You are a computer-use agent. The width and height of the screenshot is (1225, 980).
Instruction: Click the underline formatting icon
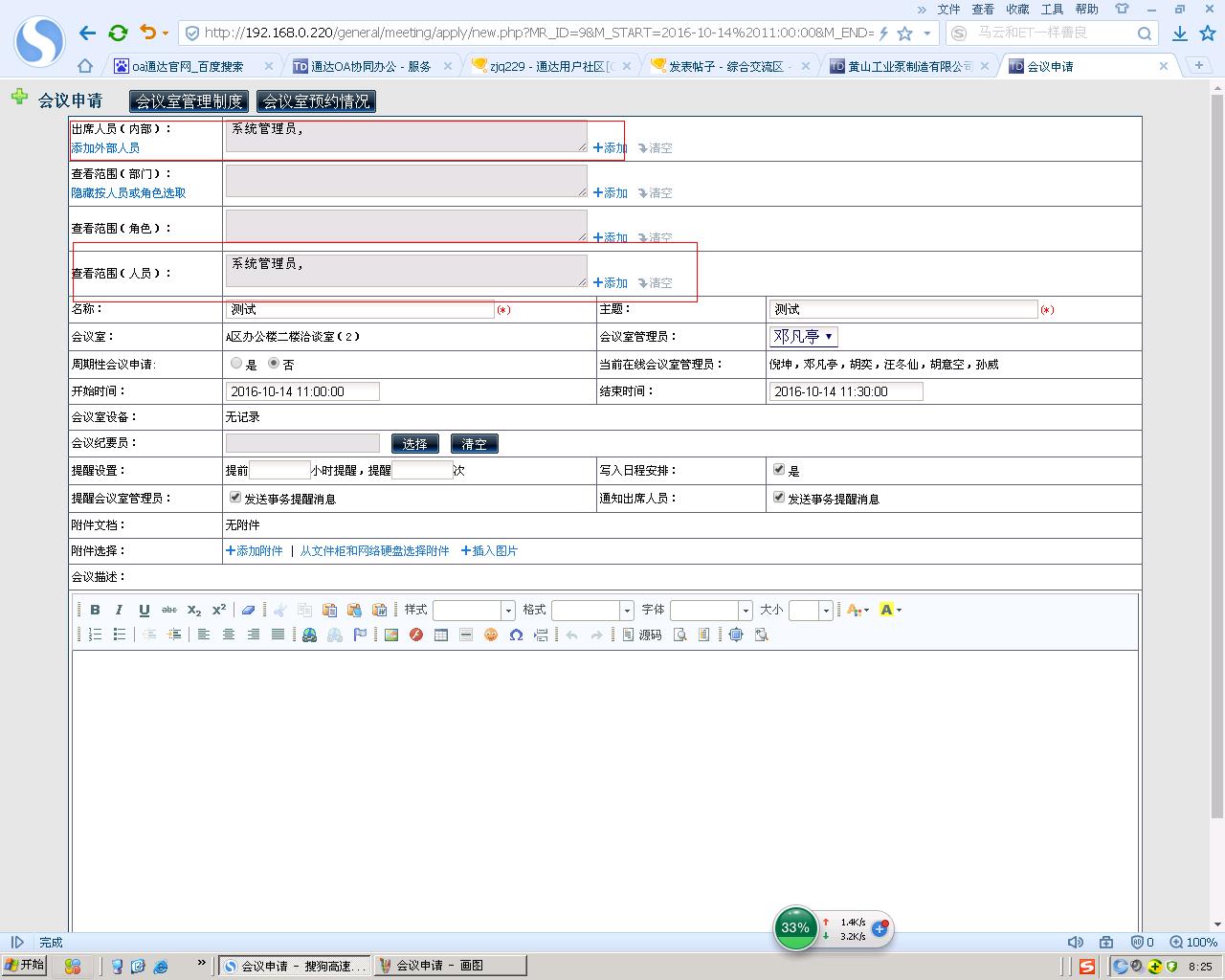(x=144, y=610)
